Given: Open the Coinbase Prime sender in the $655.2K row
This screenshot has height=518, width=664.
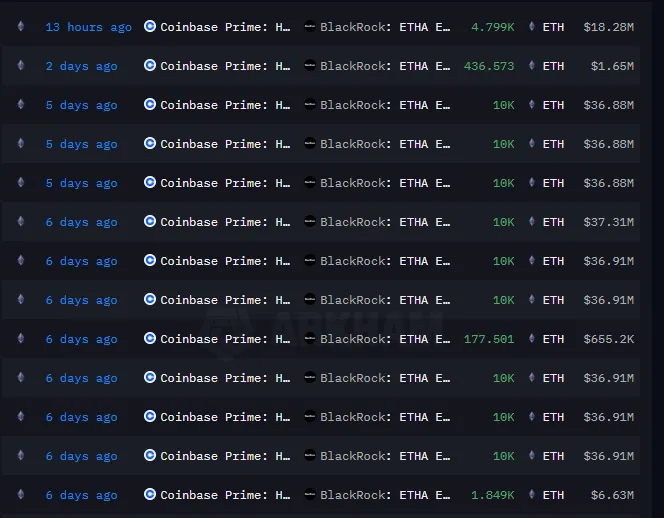Looking at the screenshot, I should click(x=225, y=339).
